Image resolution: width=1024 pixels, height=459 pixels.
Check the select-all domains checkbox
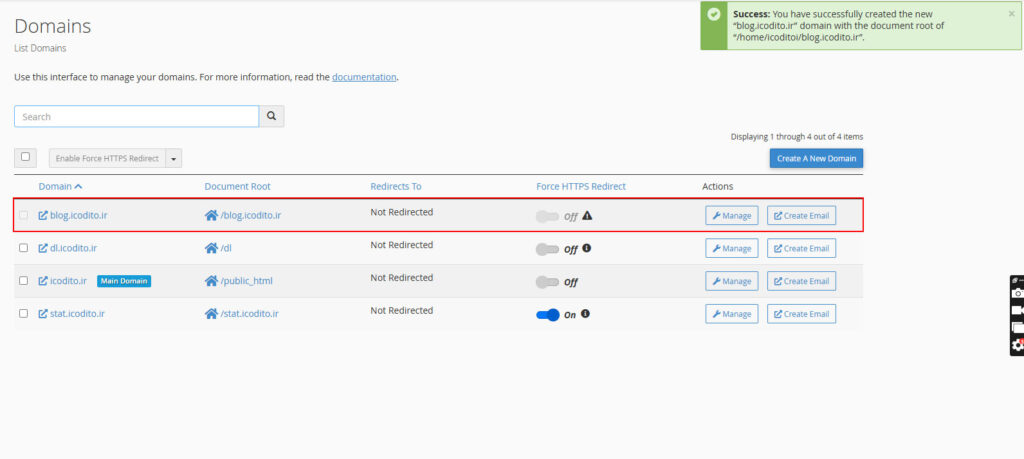click(25, 157)
